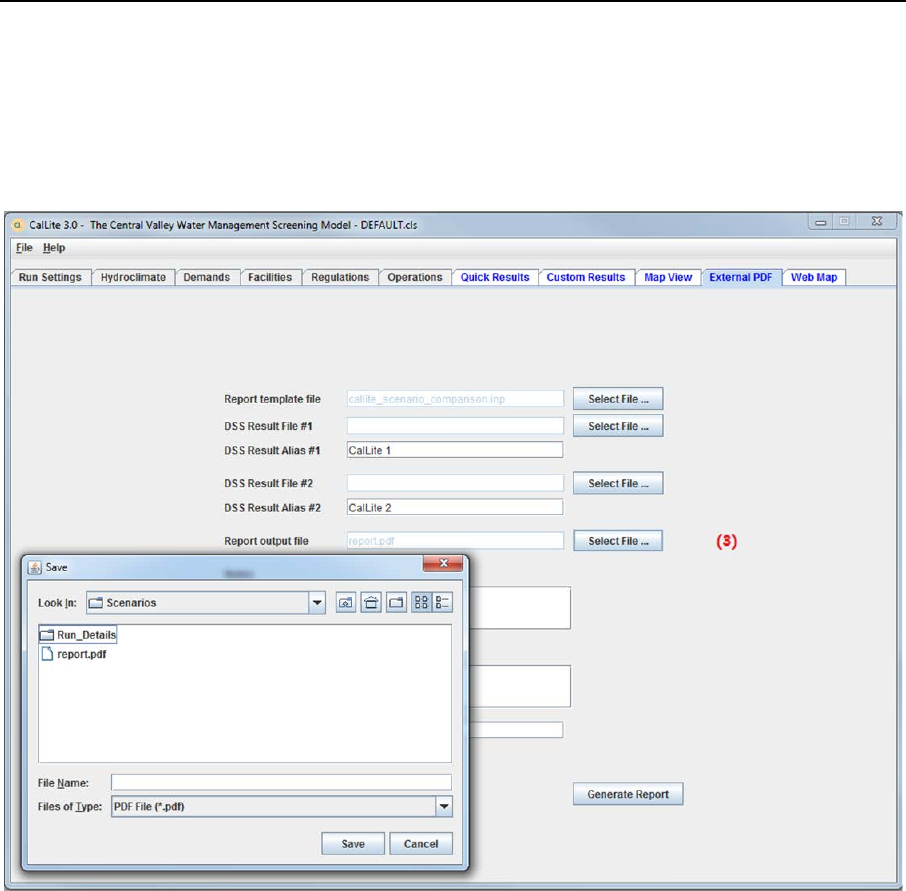Screen dimensions: 906x891
Task: Click the Up One Level icon
Action: click(346, 603)
